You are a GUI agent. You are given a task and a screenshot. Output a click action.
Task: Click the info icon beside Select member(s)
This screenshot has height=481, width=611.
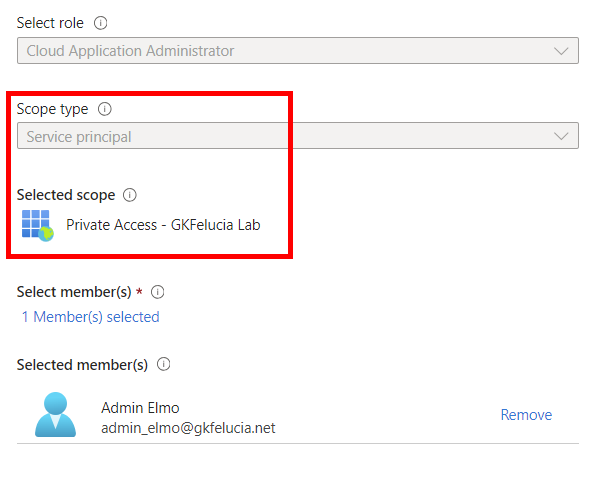coord(157,292)
